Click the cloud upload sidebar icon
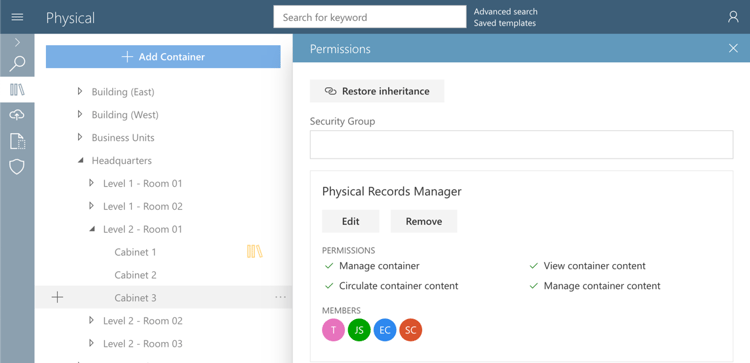The image size is (750, 363). tap(17, 115)
